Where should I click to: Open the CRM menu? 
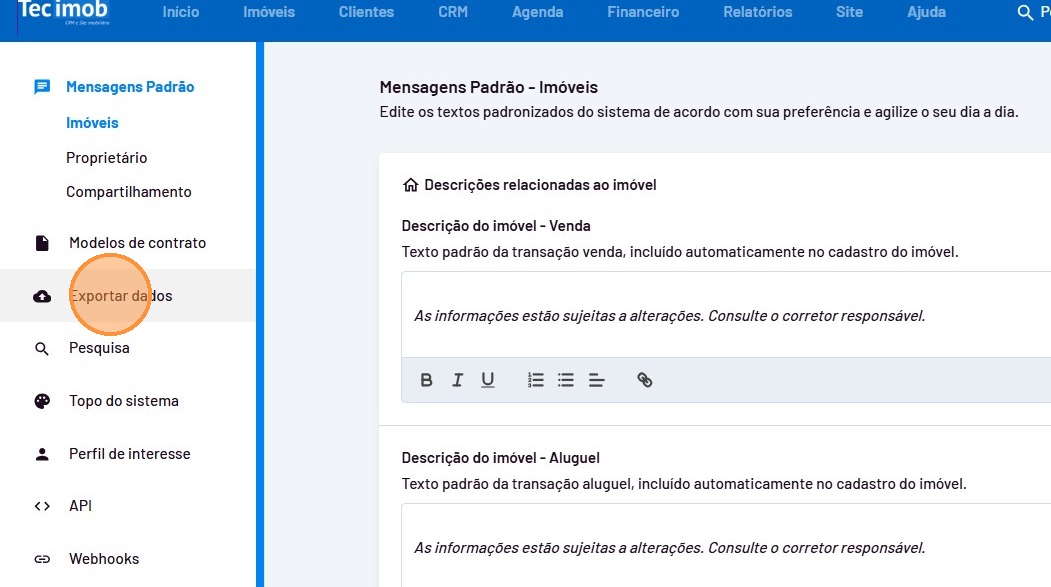click(453, 13)
